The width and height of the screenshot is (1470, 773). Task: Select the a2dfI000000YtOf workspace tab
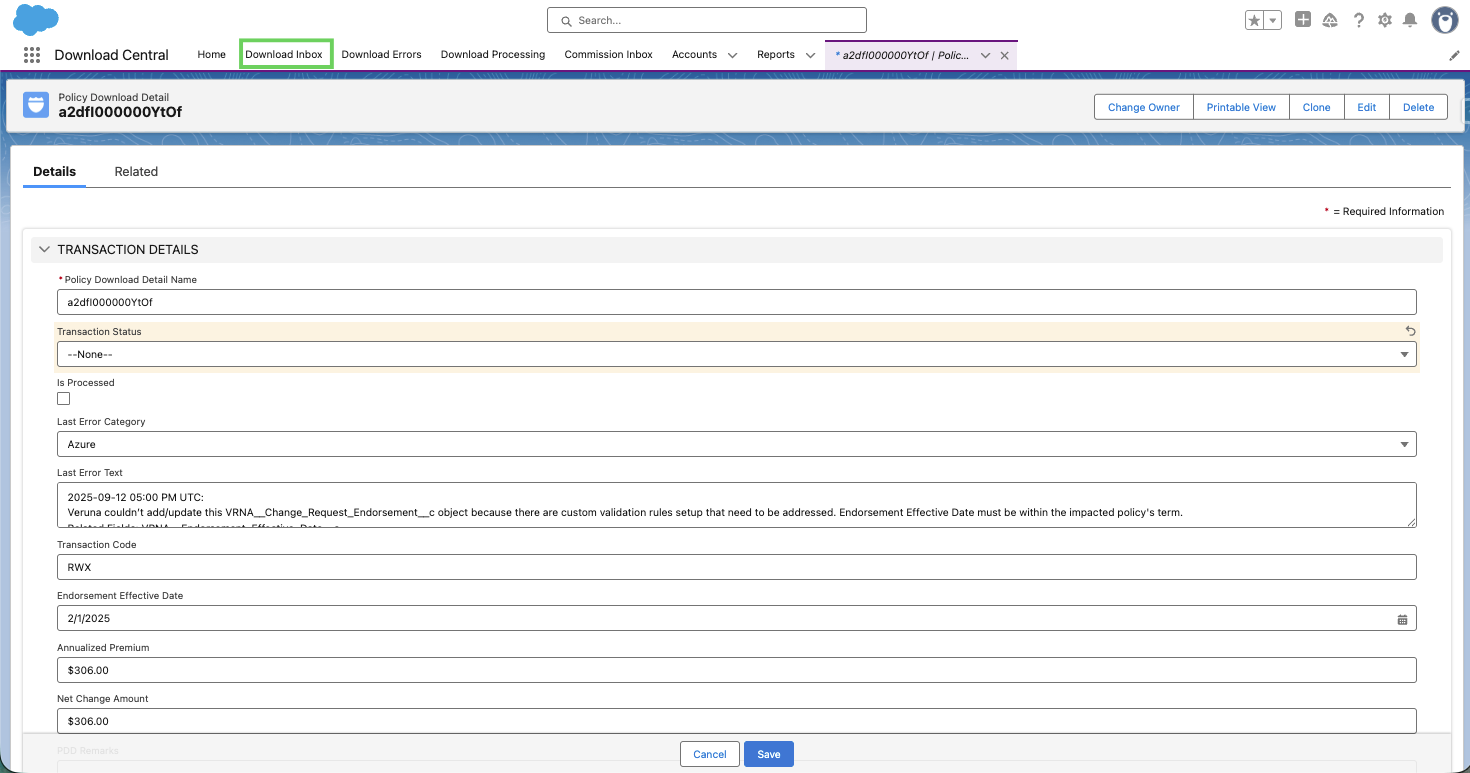tap(902, 55)
